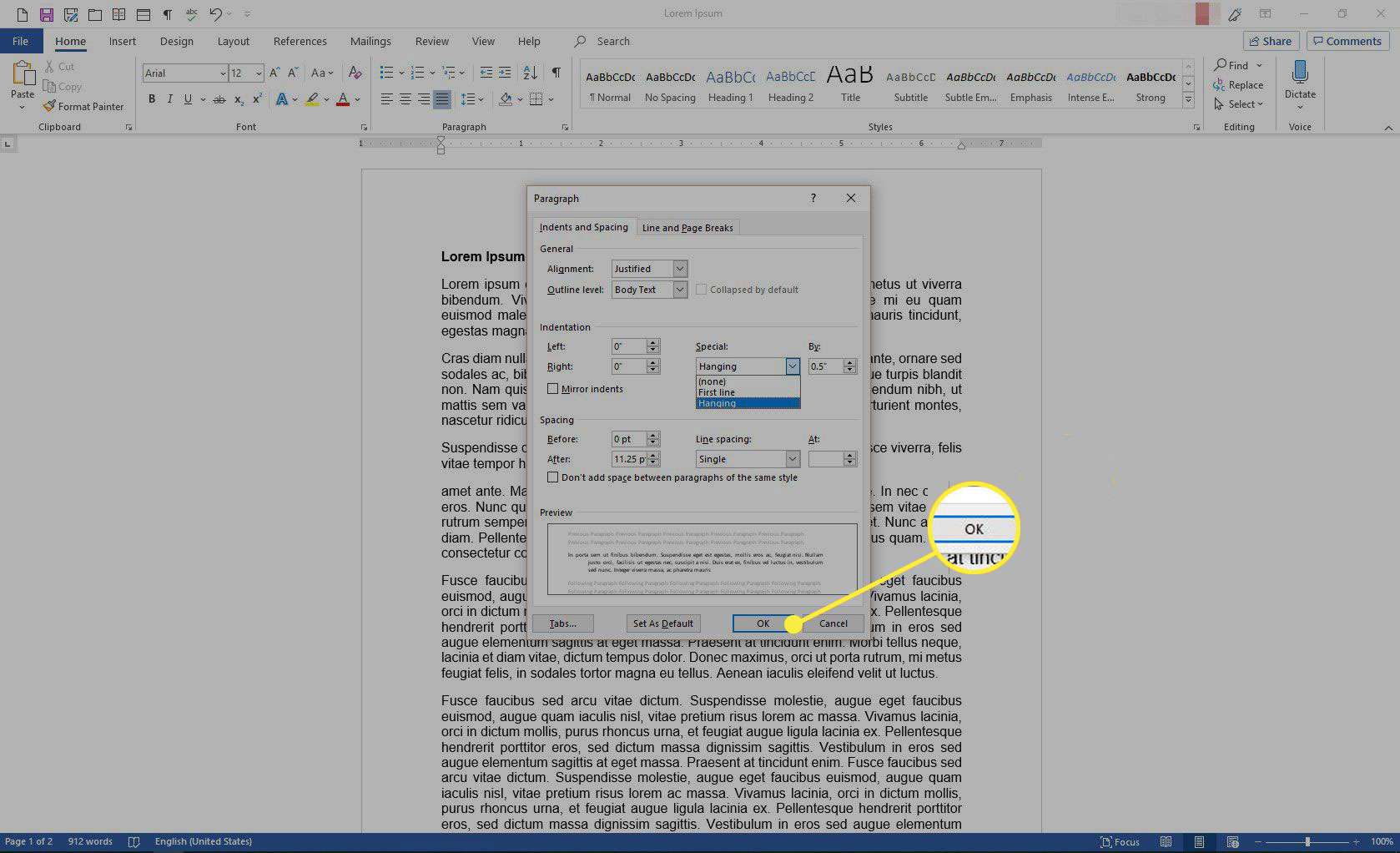Click the text highlight color swatch
Viewport: 1400px width, 853px height.
312,99
